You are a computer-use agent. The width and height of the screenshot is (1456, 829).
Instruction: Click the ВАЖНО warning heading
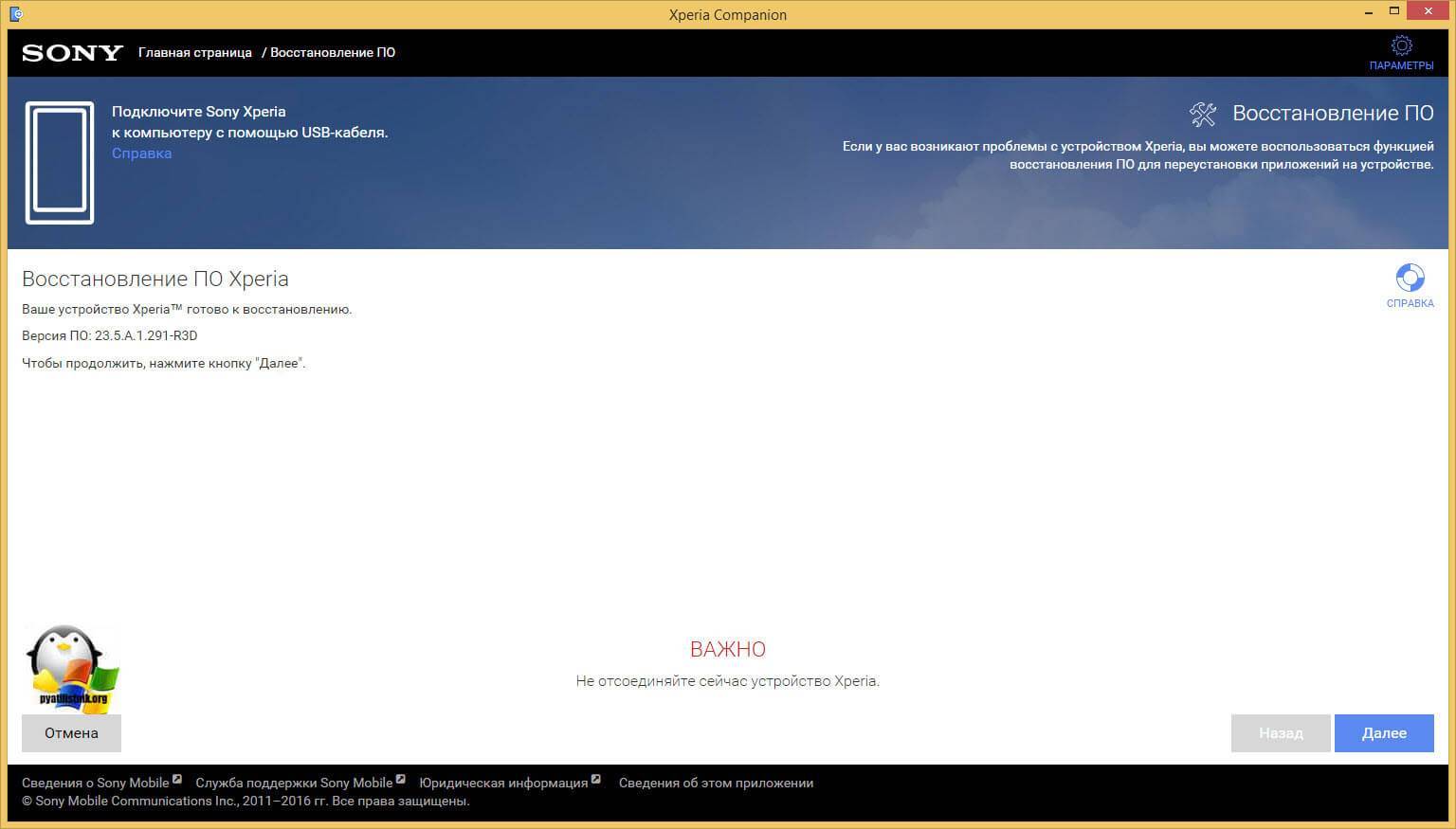click(x=728, y=650)
